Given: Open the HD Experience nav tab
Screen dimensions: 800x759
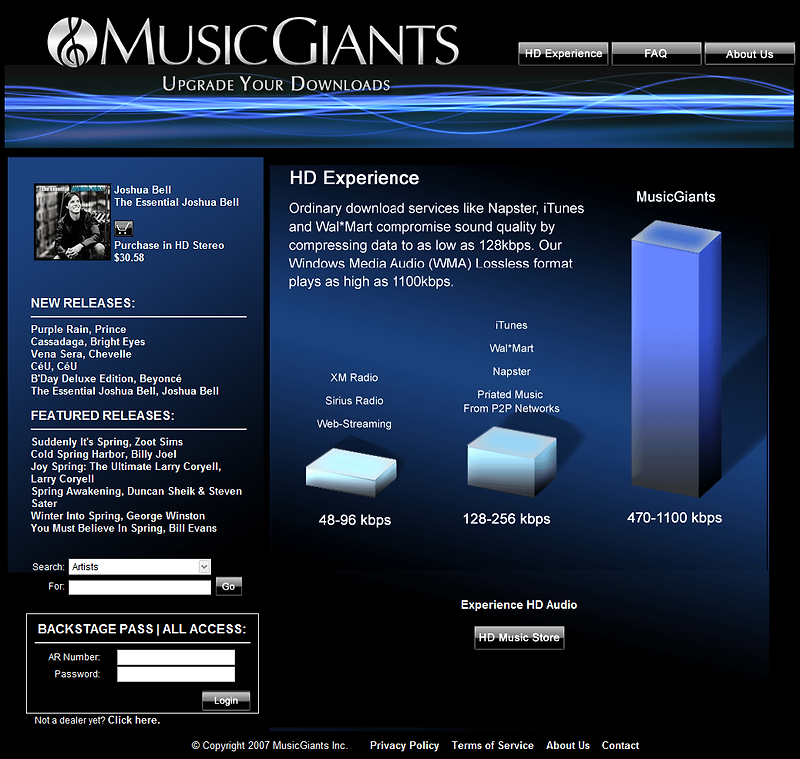Looking at the screenshot, I should (x=563, y=54).
